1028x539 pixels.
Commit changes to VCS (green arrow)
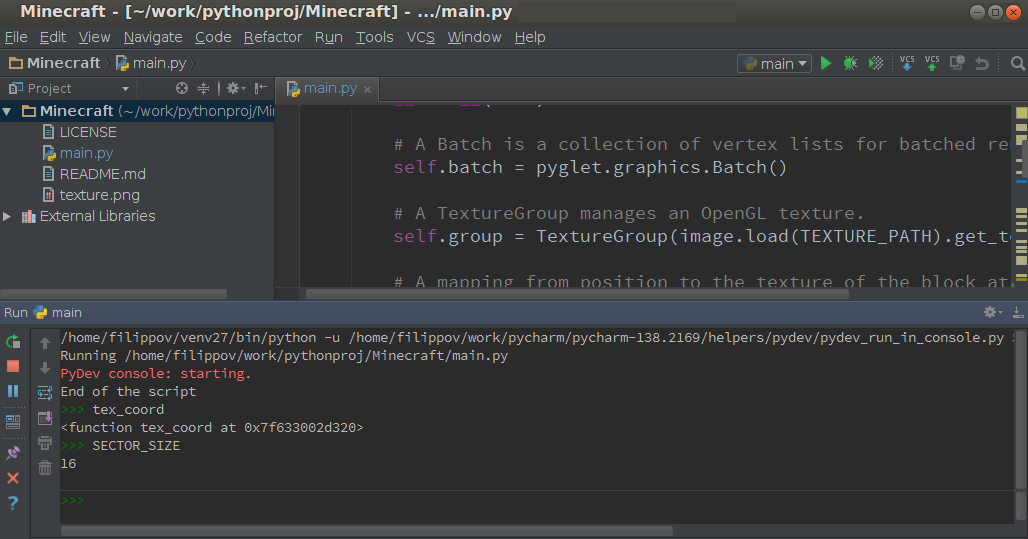coord(932,63)
